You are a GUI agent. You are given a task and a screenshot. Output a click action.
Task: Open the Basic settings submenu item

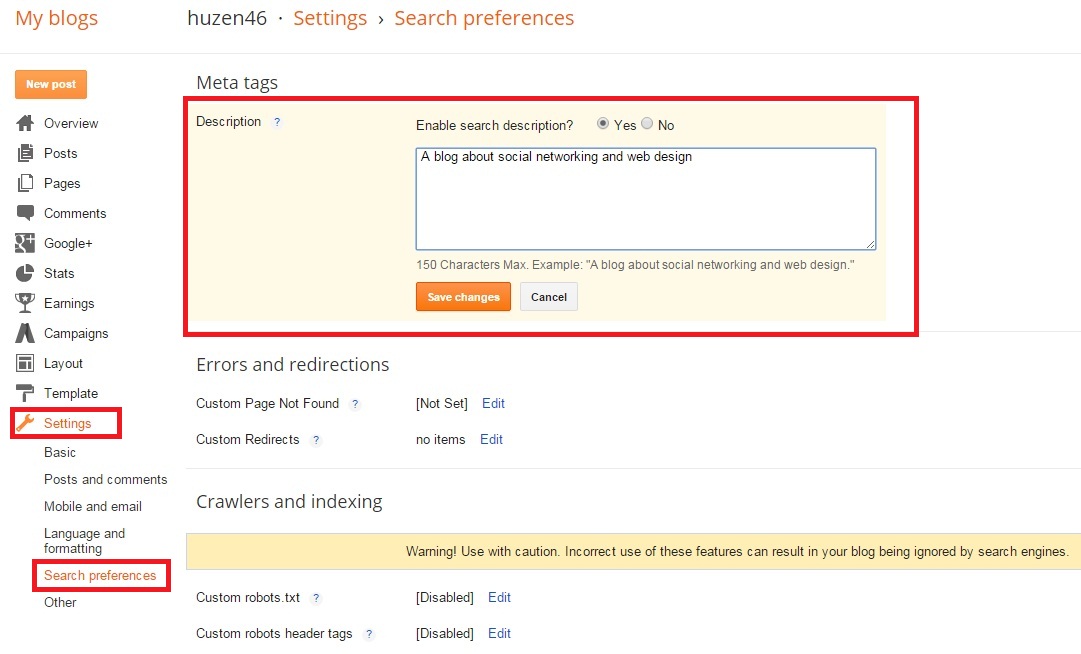click(60, 452)
